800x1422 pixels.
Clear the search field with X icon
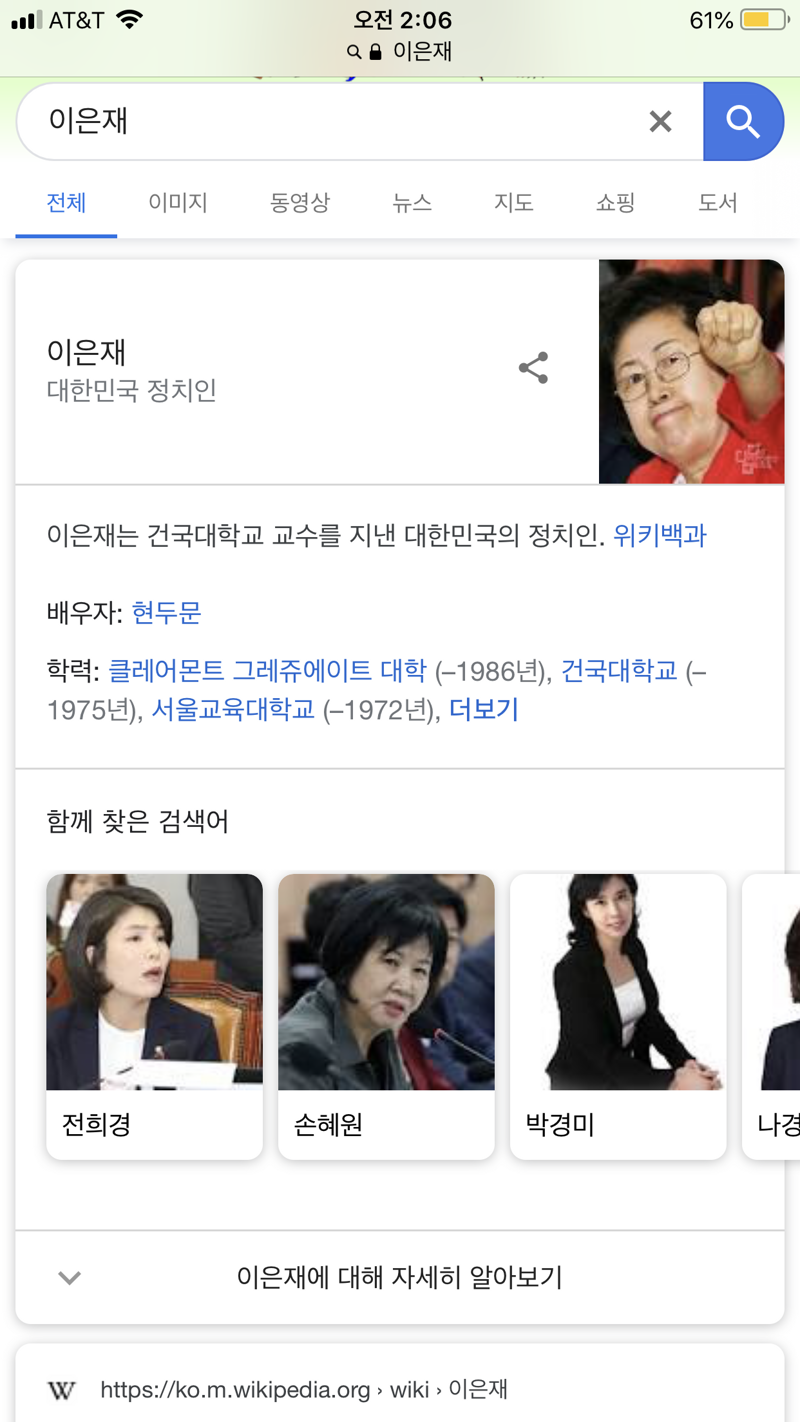pyautogui.click(x=660, y=121)
